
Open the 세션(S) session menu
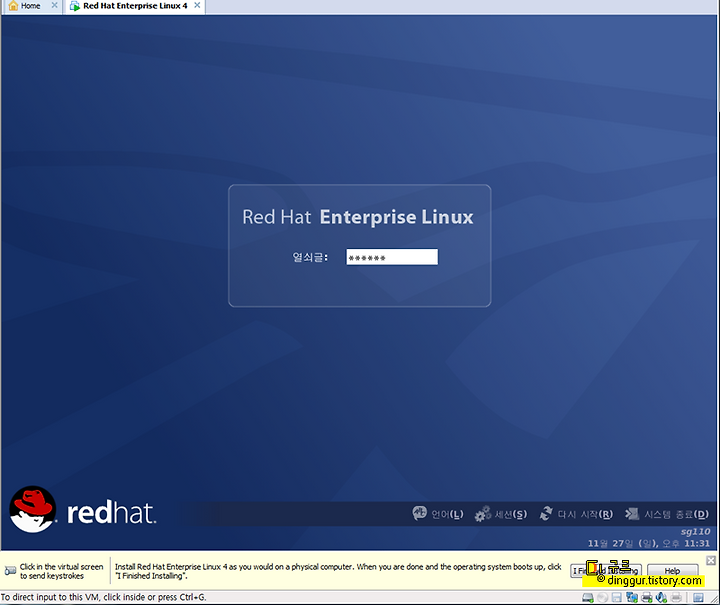pyautogui.click(x=511, y=514)
